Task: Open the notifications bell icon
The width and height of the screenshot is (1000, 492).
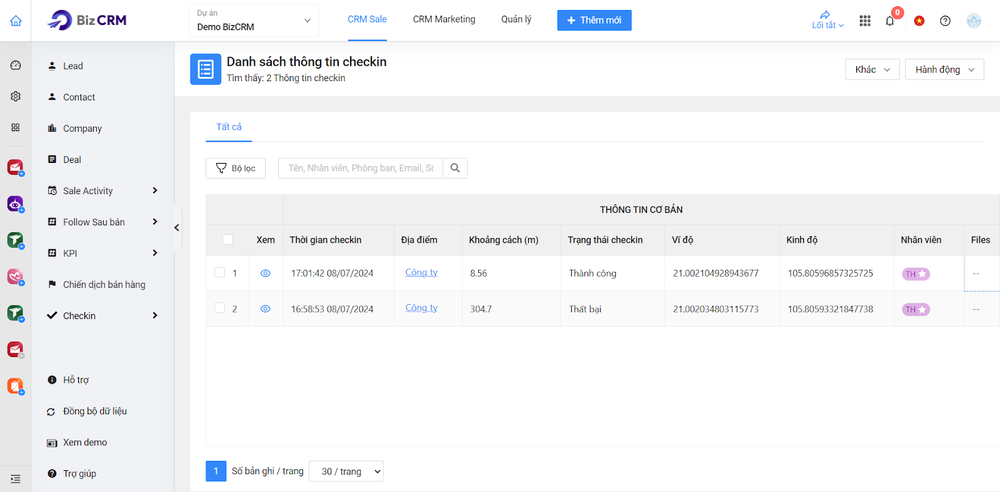Action: [890, 21]
